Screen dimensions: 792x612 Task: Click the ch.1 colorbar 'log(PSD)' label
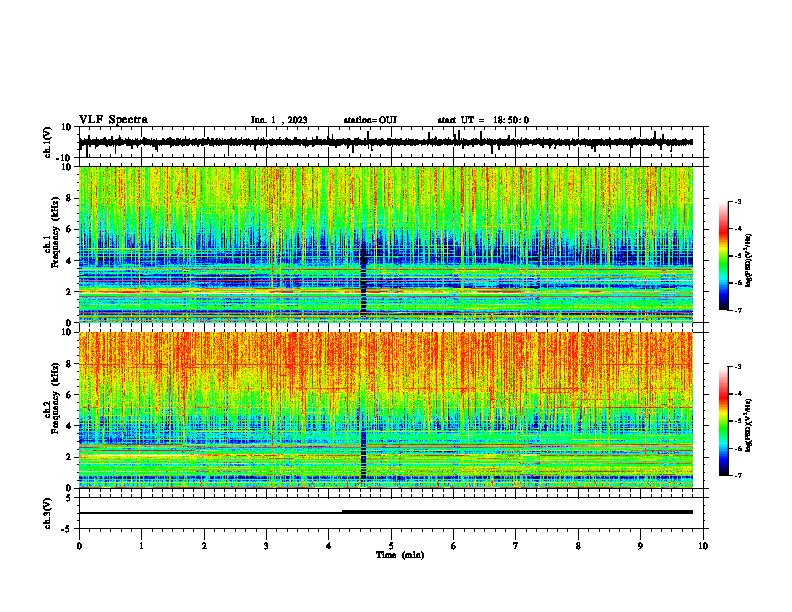click(749, 261)
